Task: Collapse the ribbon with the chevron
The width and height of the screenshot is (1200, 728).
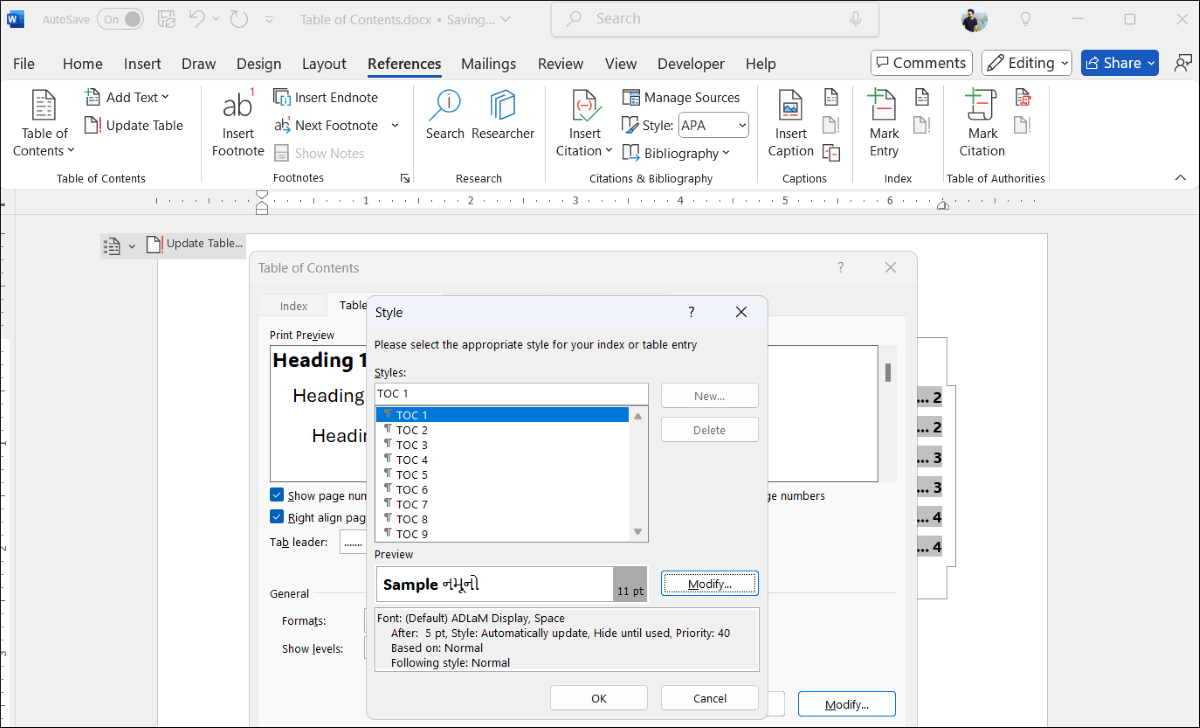Action: pos(1180,178)
